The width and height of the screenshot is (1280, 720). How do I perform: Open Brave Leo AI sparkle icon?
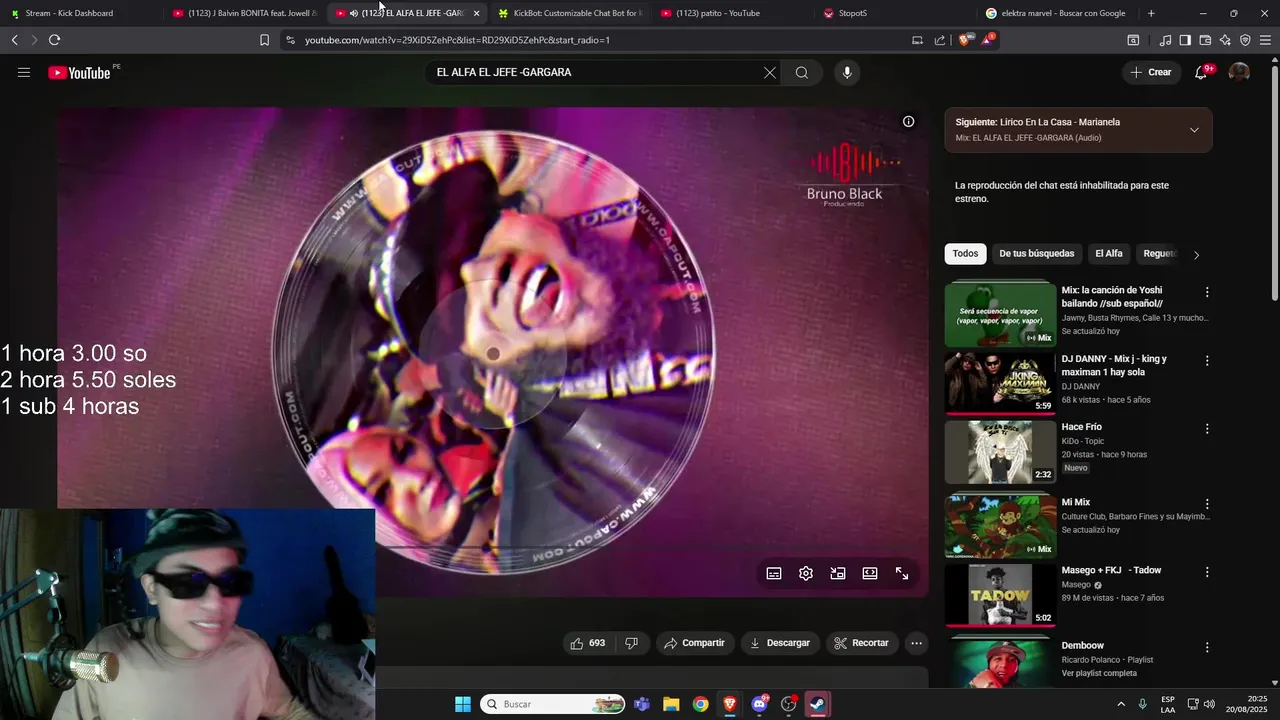pyautogui.click(x=1225, y=40)
